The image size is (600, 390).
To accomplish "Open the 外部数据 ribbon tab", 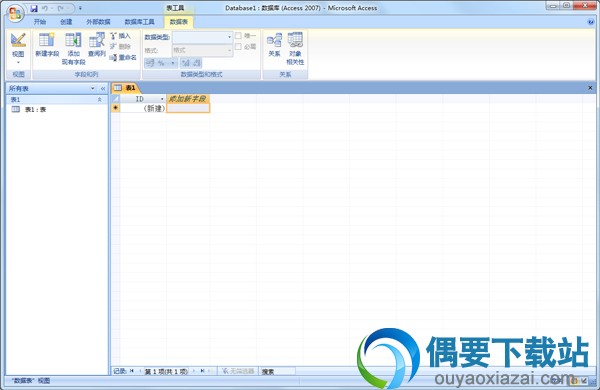I will click(98, 22).
